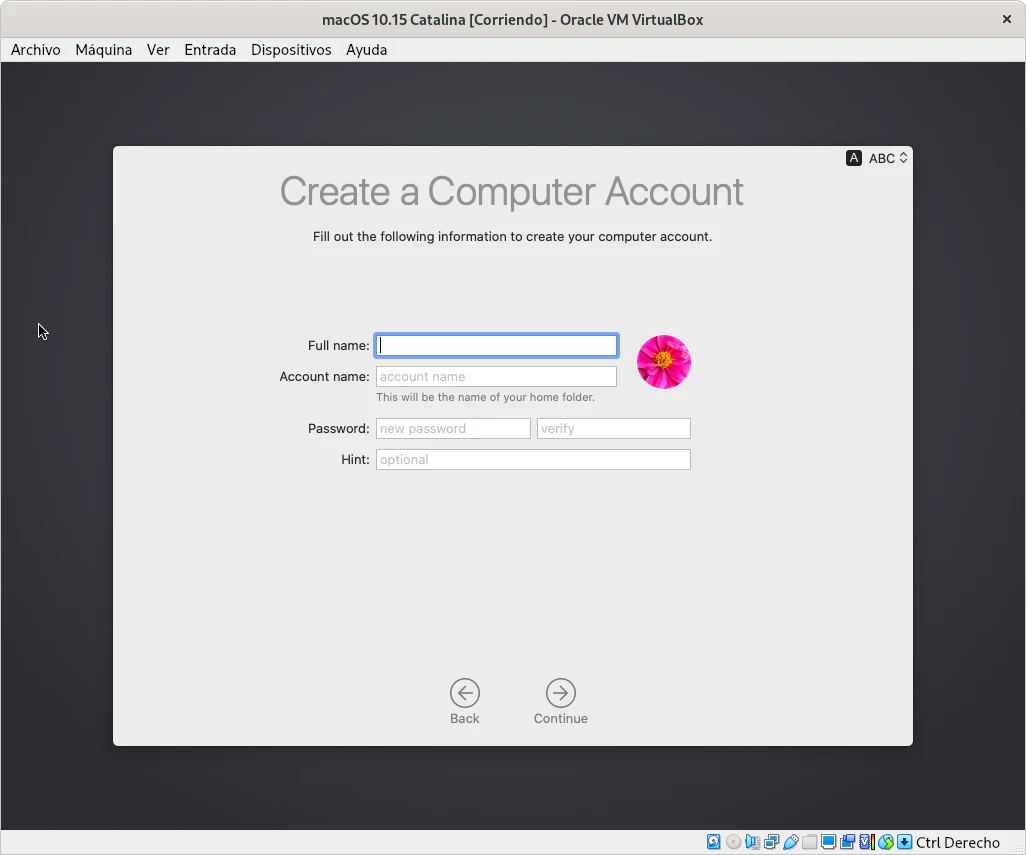Screen dimensions: 1026x855
Task: Click the USB devices status icon
Action: pyautogui.click(x=791, y=842)
